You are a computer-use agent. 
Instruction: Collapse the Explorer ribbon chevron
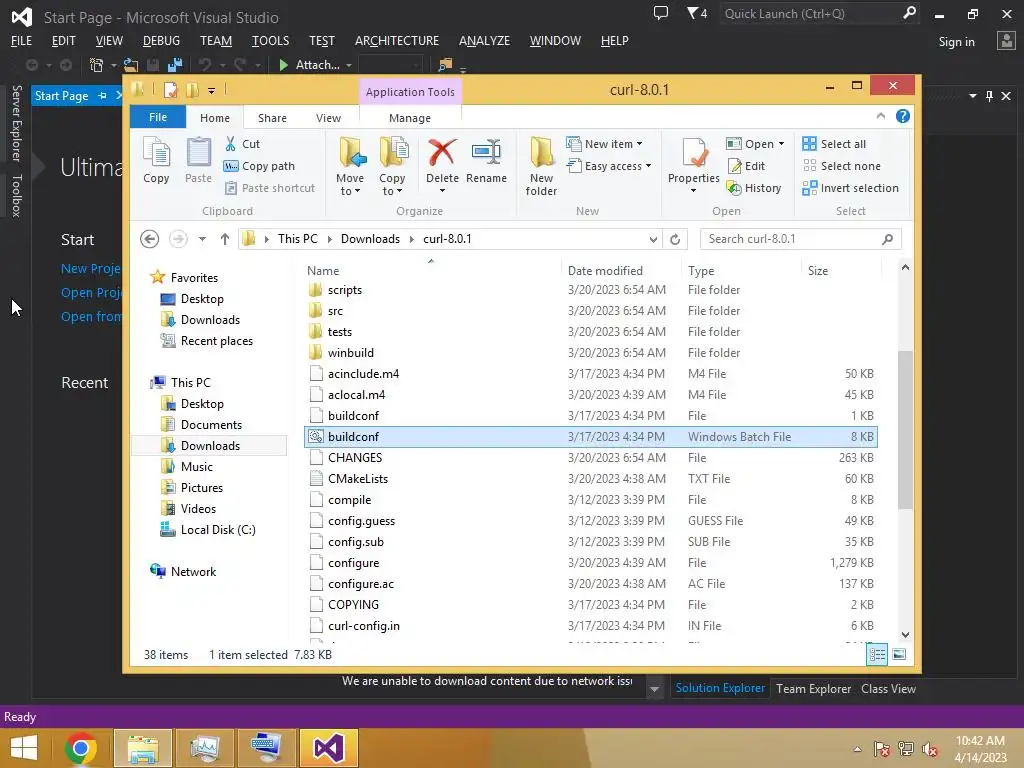click(881, 116)
